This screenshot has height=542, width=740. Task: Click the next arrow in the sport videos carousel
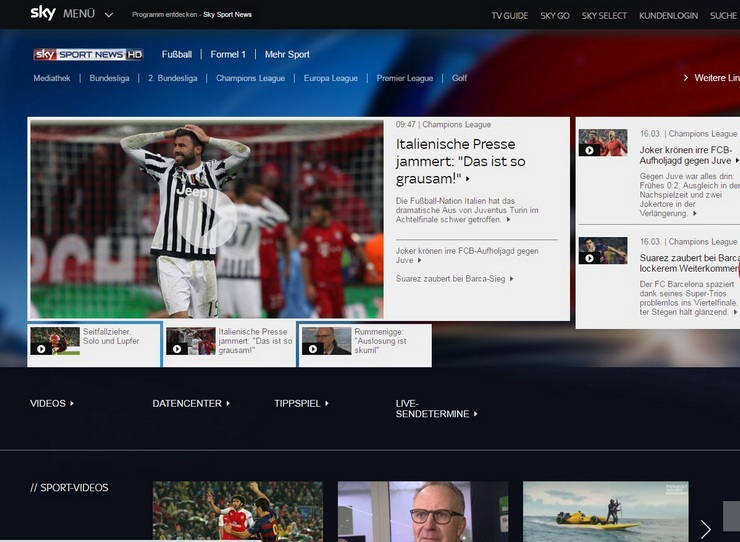(706, 528)
